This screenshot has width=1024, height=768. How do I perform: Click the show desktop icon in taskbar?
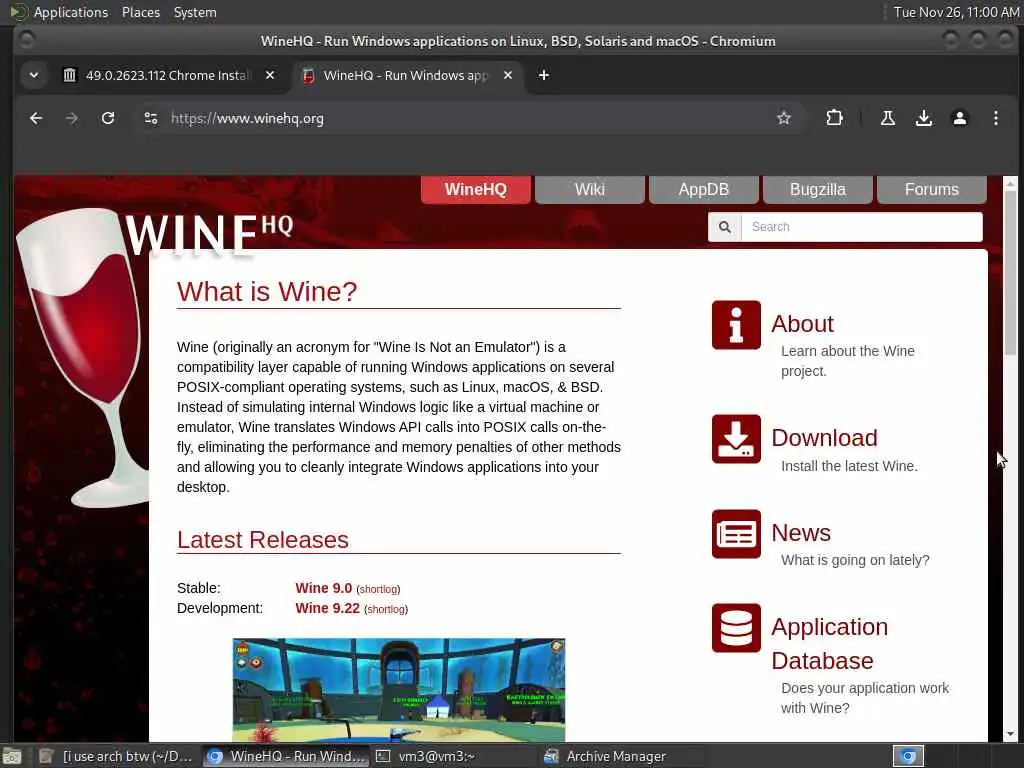point(12,756)
